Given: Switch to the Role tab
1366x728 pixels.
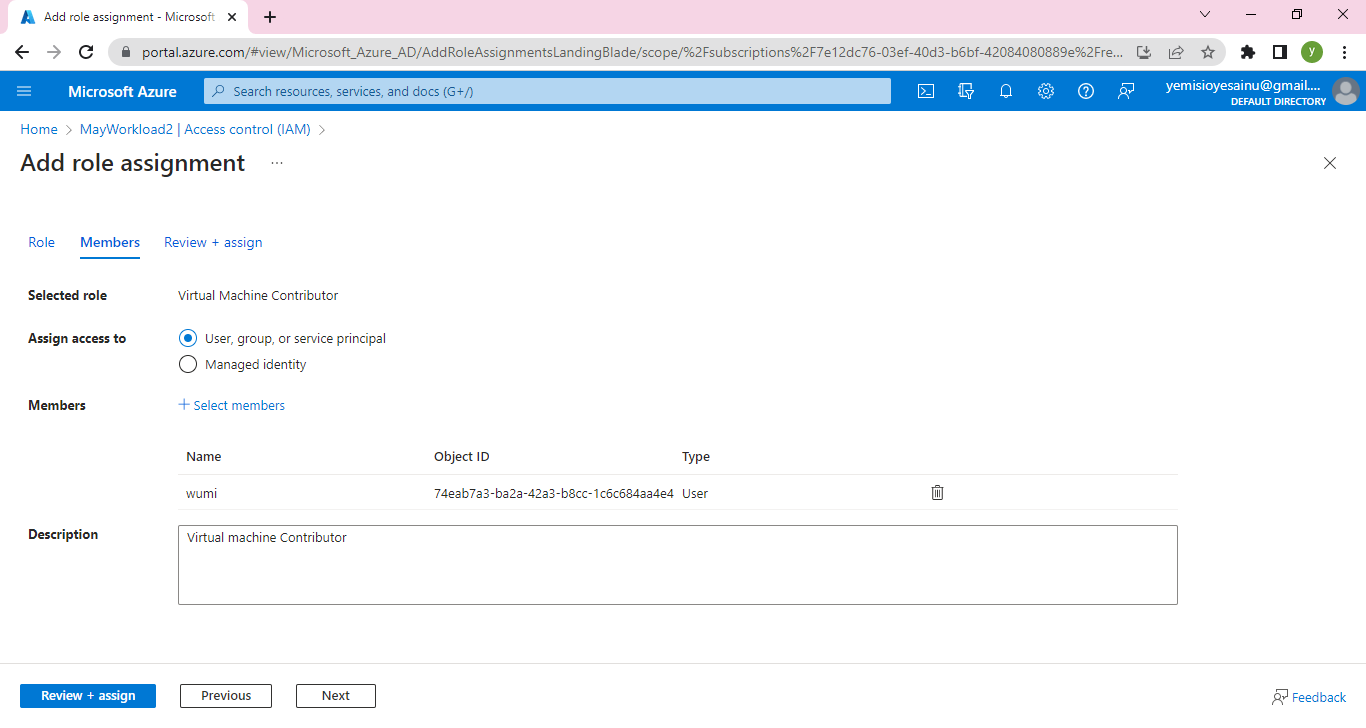Looking at the screenshot, I should (42, 242).
